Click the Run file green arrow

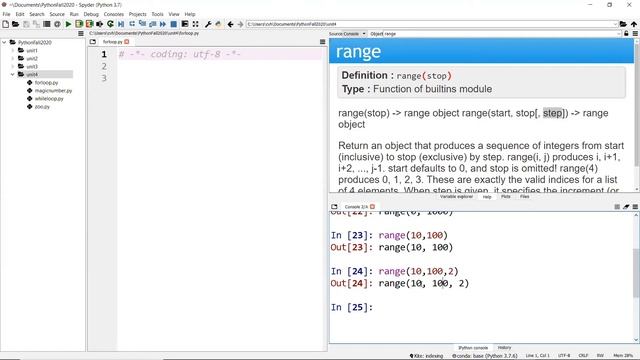(68, 24)
